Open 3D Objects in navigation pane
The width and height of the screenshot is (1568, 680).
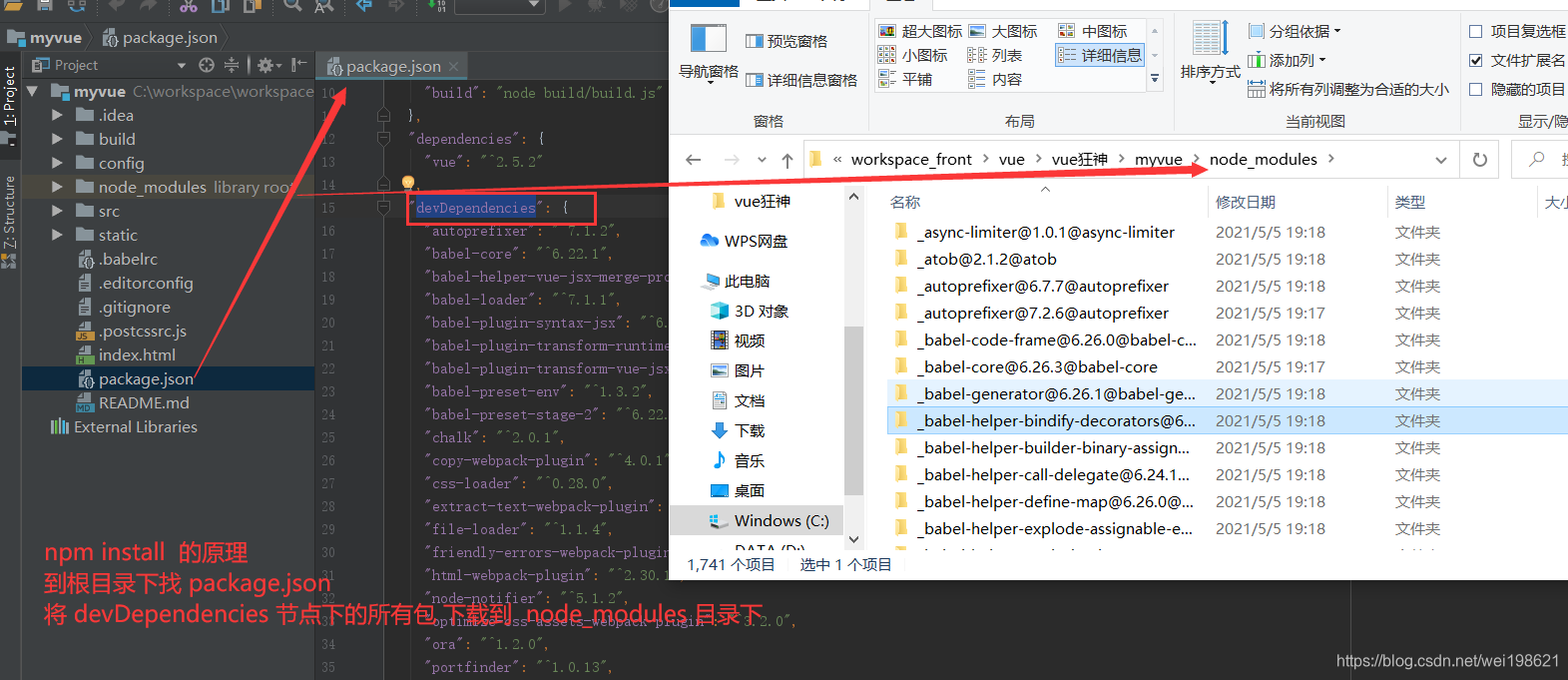click(x=750, y=311)
